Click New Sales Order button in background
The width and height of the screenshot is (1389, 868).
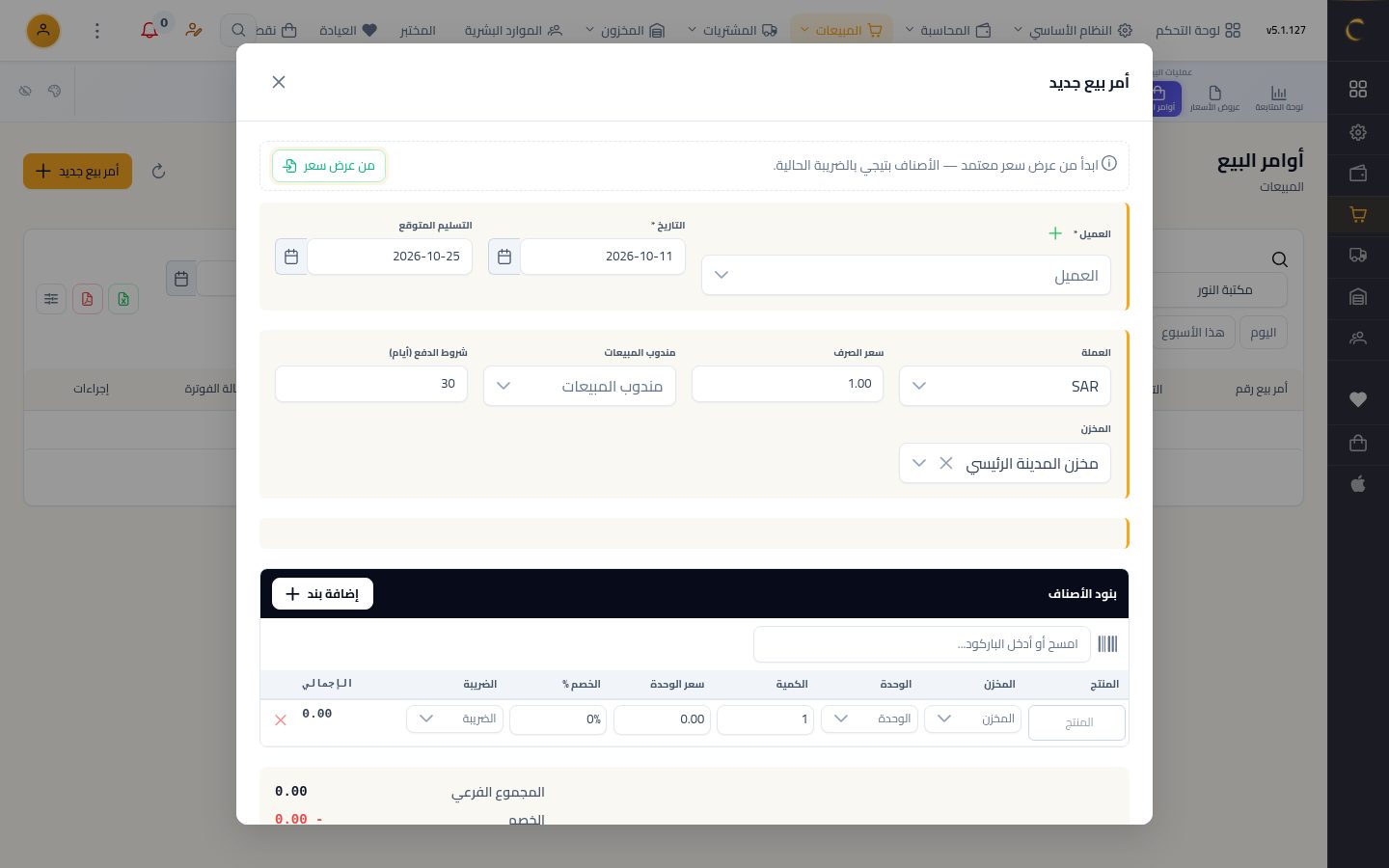tap(77, 172)
